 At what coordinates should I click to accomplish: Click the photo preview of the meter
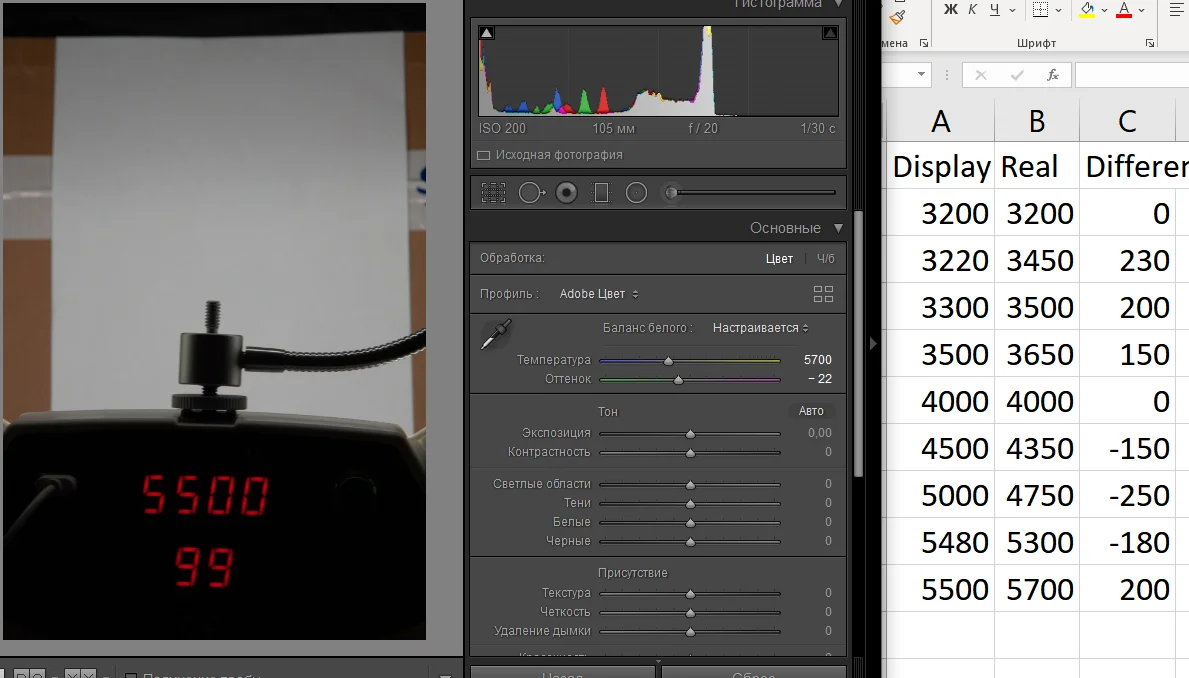(214, 321)
